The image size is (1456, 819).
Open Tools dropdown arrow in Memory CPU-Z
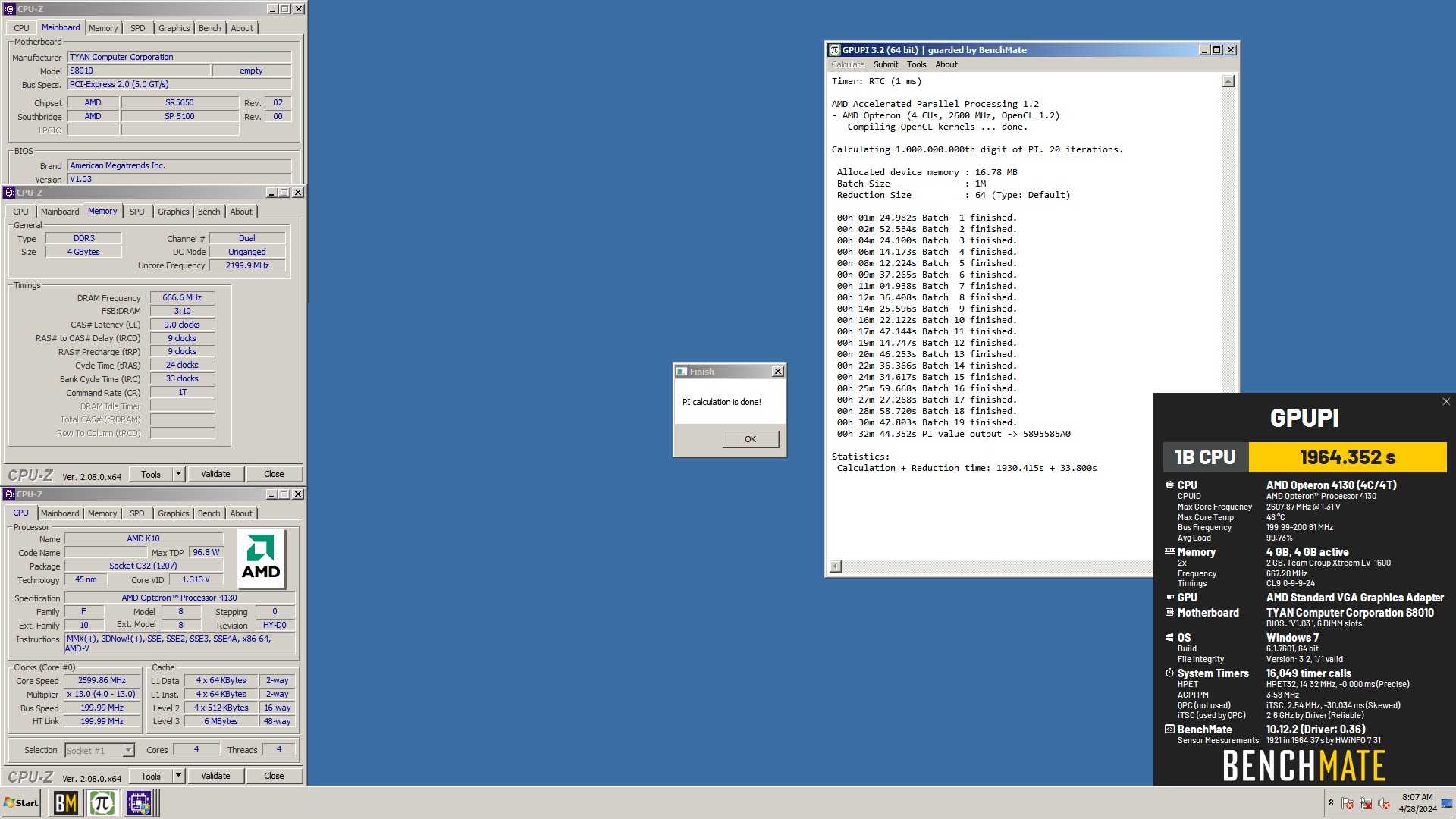click(179, 474)
